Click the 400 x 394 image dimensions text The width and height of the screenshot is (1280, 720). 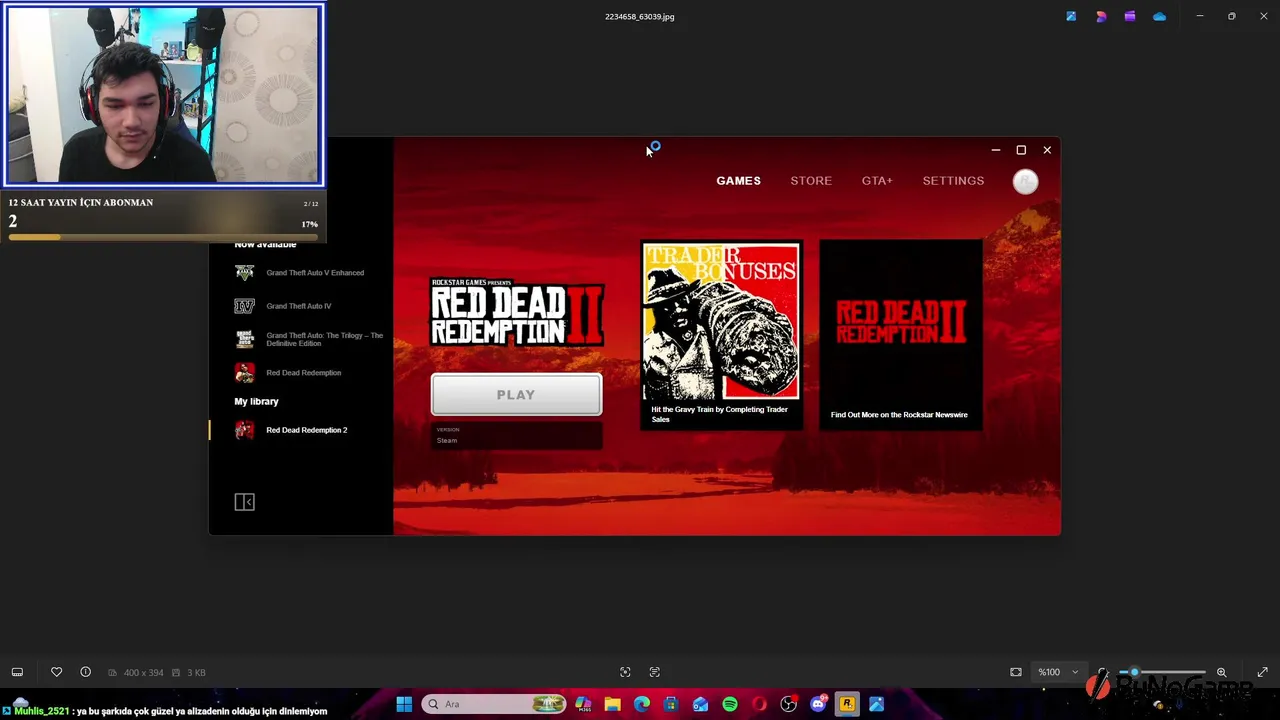[143, 673]
